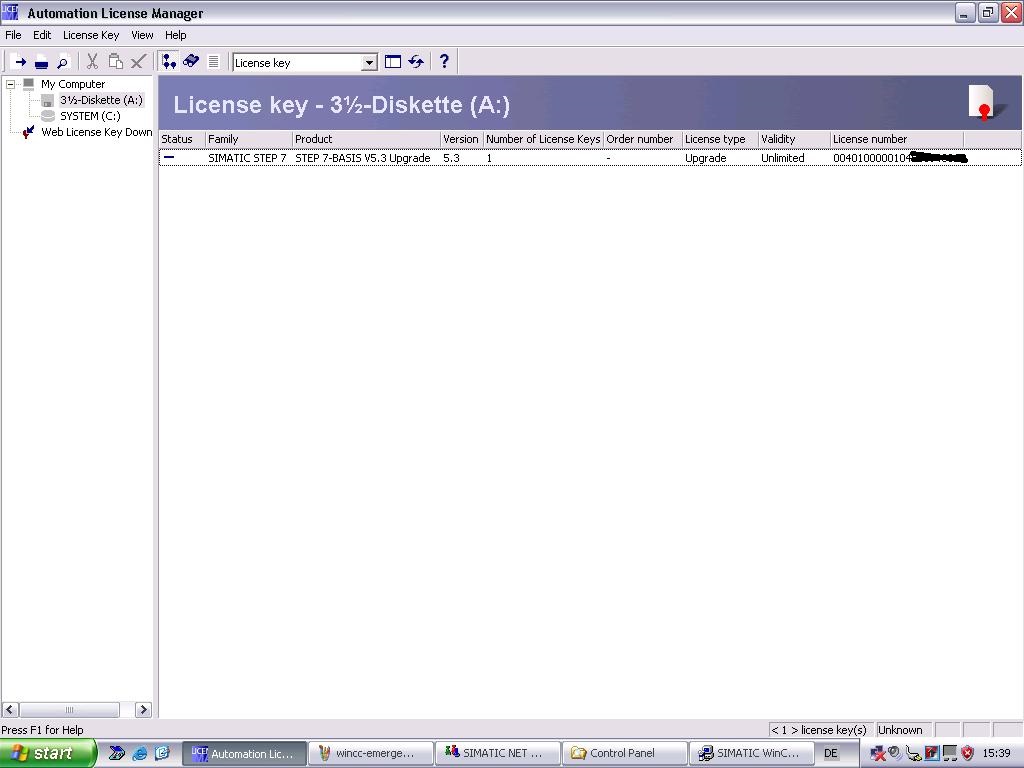
Task: Toggle the details list view button
Action: [213, 62]
